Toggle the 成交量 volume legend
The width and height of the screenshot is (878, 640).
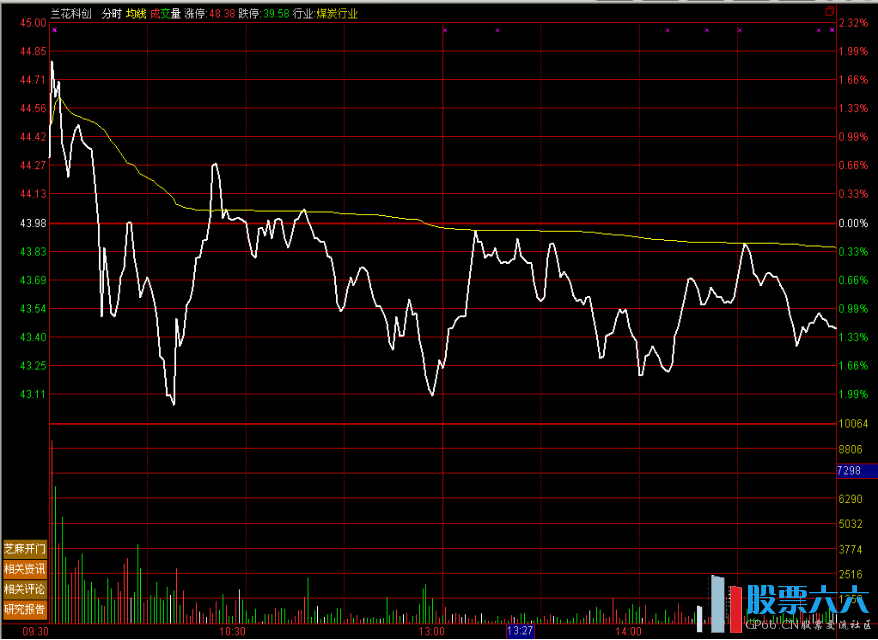[165, 14]
